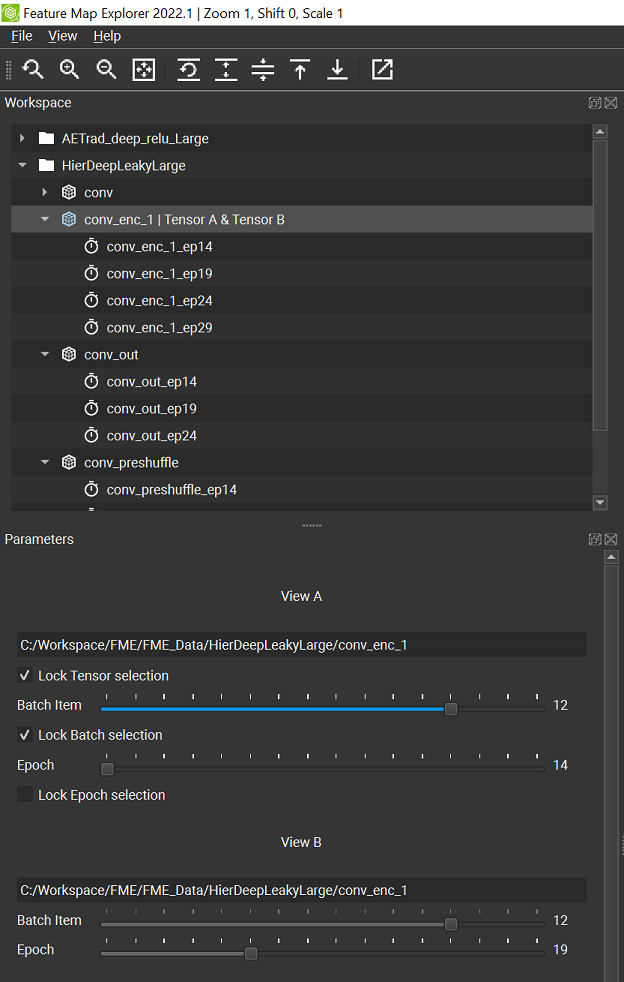The image size is (624, 982).
Task: Open the View menu
Action: pos(63,35)
